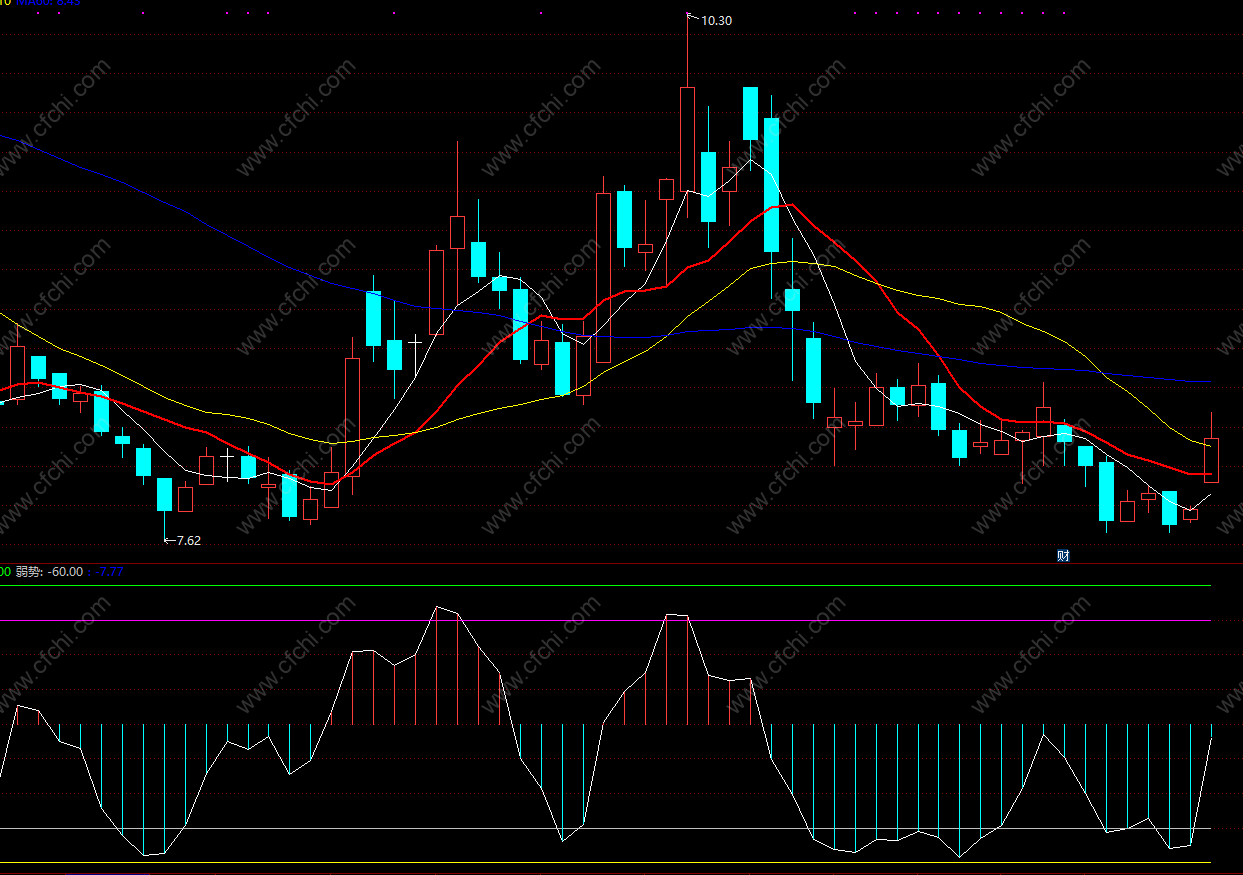The image size is (1243, 875).
Task: Click the cyan candlestick above the 7.62 label
Action: 164,496
